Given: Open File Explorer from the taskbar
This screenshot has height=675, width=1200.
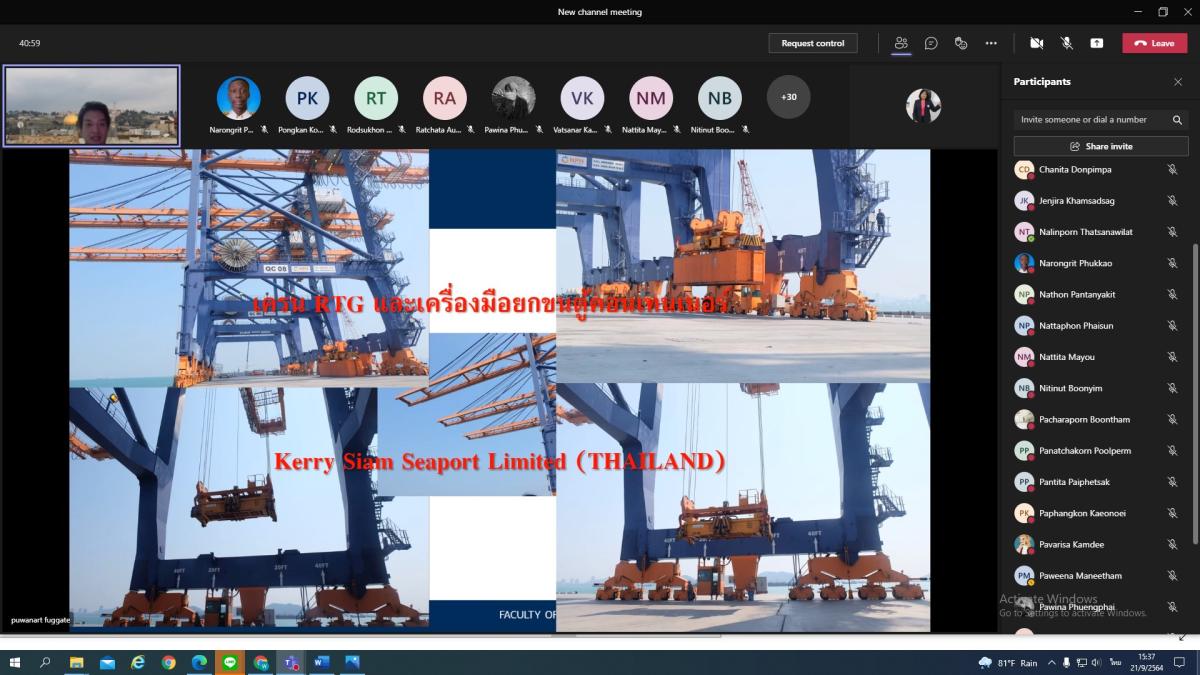Looking at the screenshot, I should point(76,662).
